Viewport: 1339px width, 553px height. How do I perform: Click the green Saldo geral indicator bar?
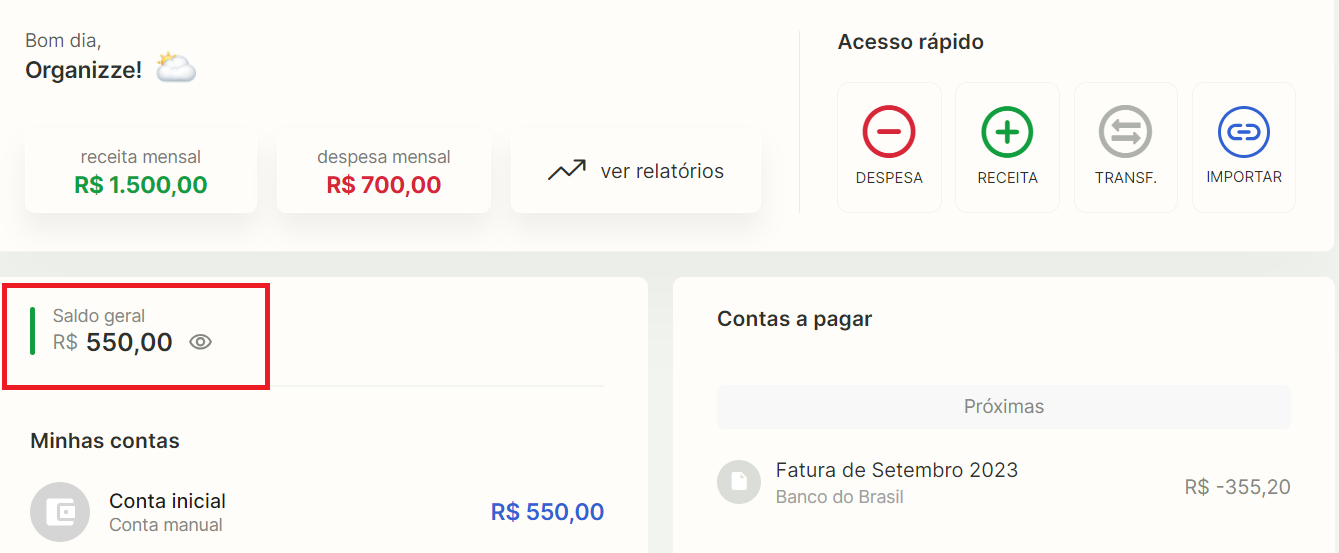(x=33, y=331)
